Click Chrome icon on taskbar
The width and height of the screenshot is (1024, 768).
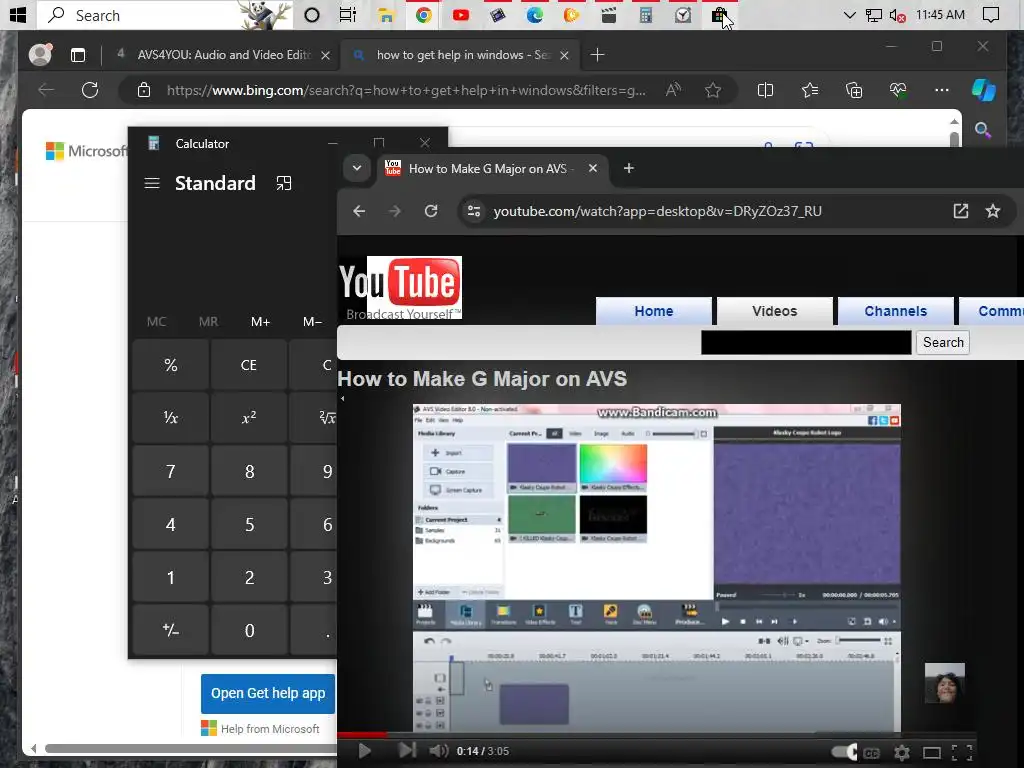(423, 15)
